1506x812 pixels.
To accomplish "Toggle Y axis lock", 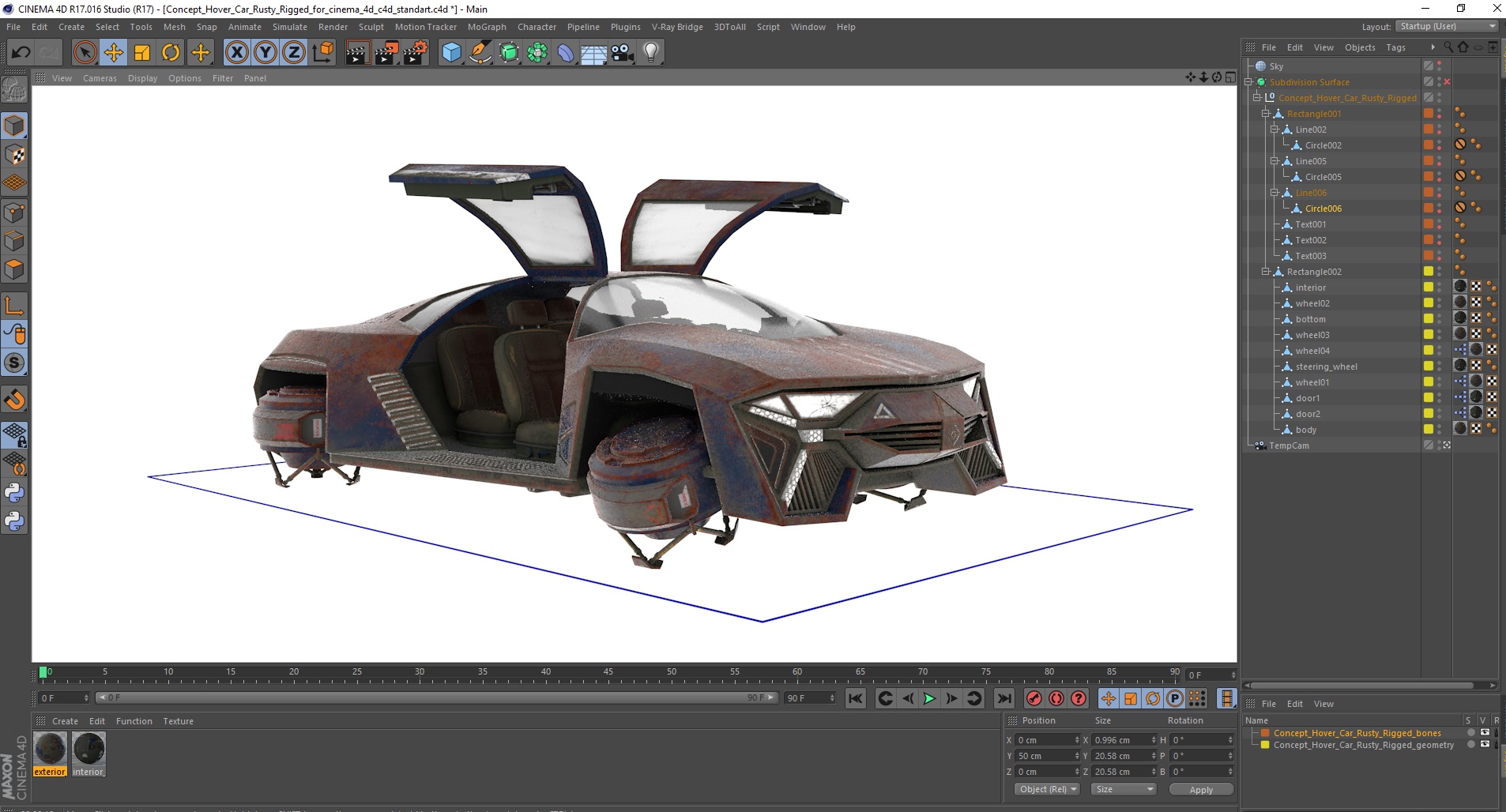I will pos(265,53).
